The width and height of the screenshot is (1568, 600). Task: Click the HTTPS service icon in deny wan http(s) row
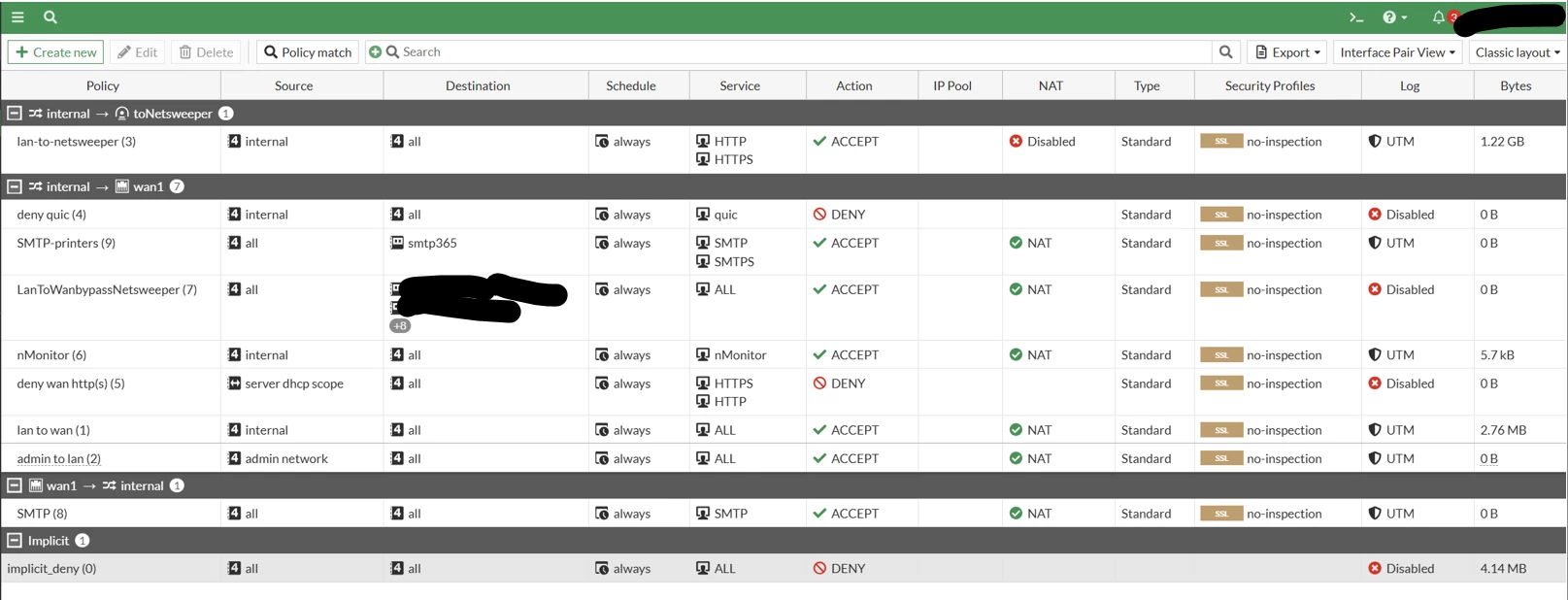(703, 383)
